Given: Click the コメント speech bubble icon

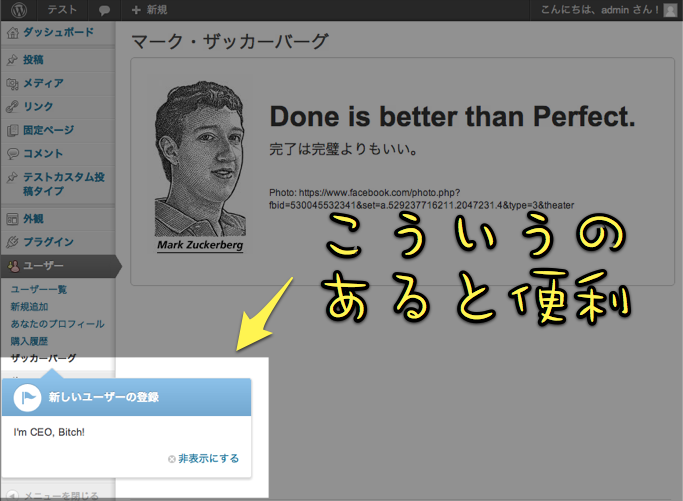Looking at the screenshot, I should click(x=12, y=154).
